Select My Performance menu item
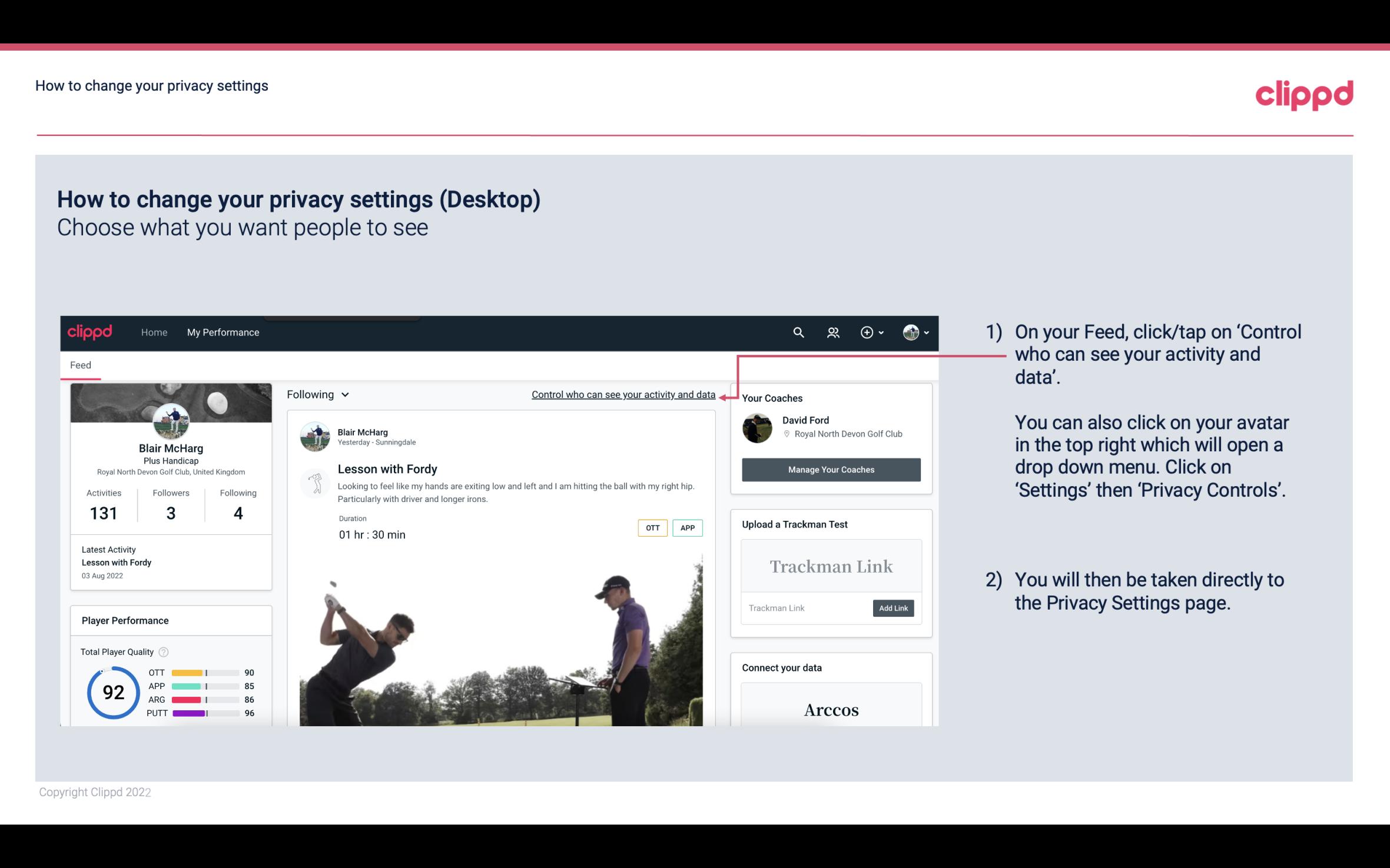 point(222,332)
